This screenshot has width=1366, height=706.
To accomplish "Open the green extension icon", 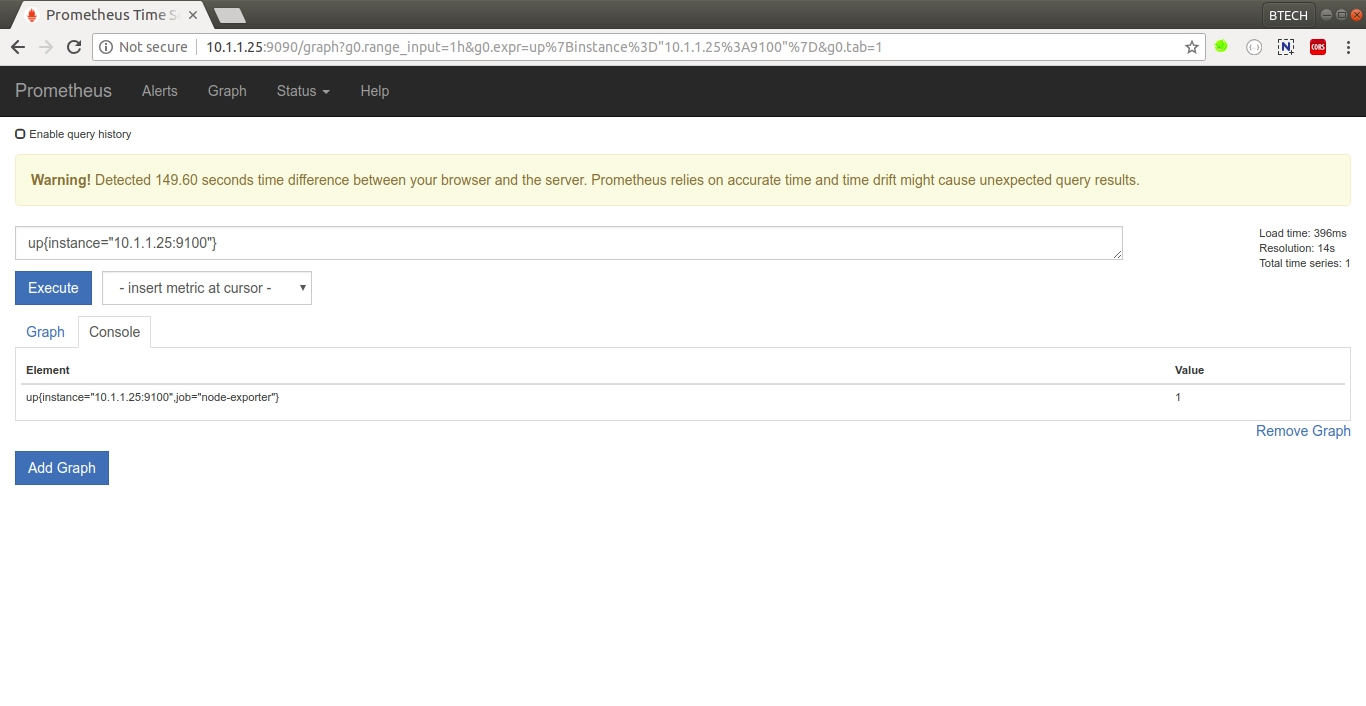I will click(1221, 46).
